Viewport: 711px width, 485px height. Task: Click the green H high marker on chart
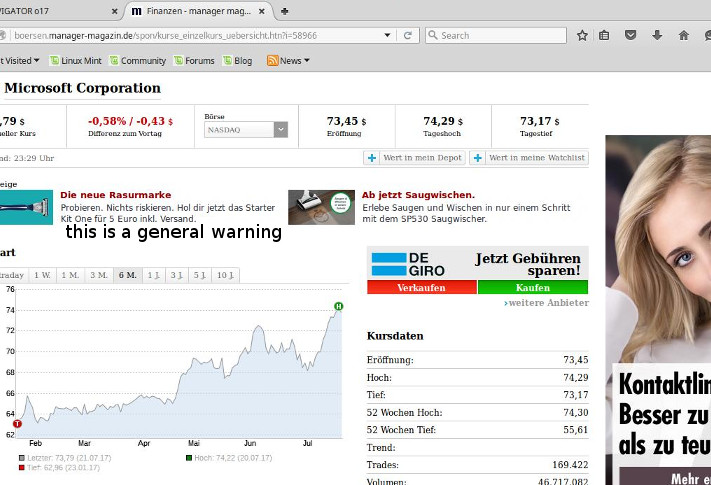(338, 306)
